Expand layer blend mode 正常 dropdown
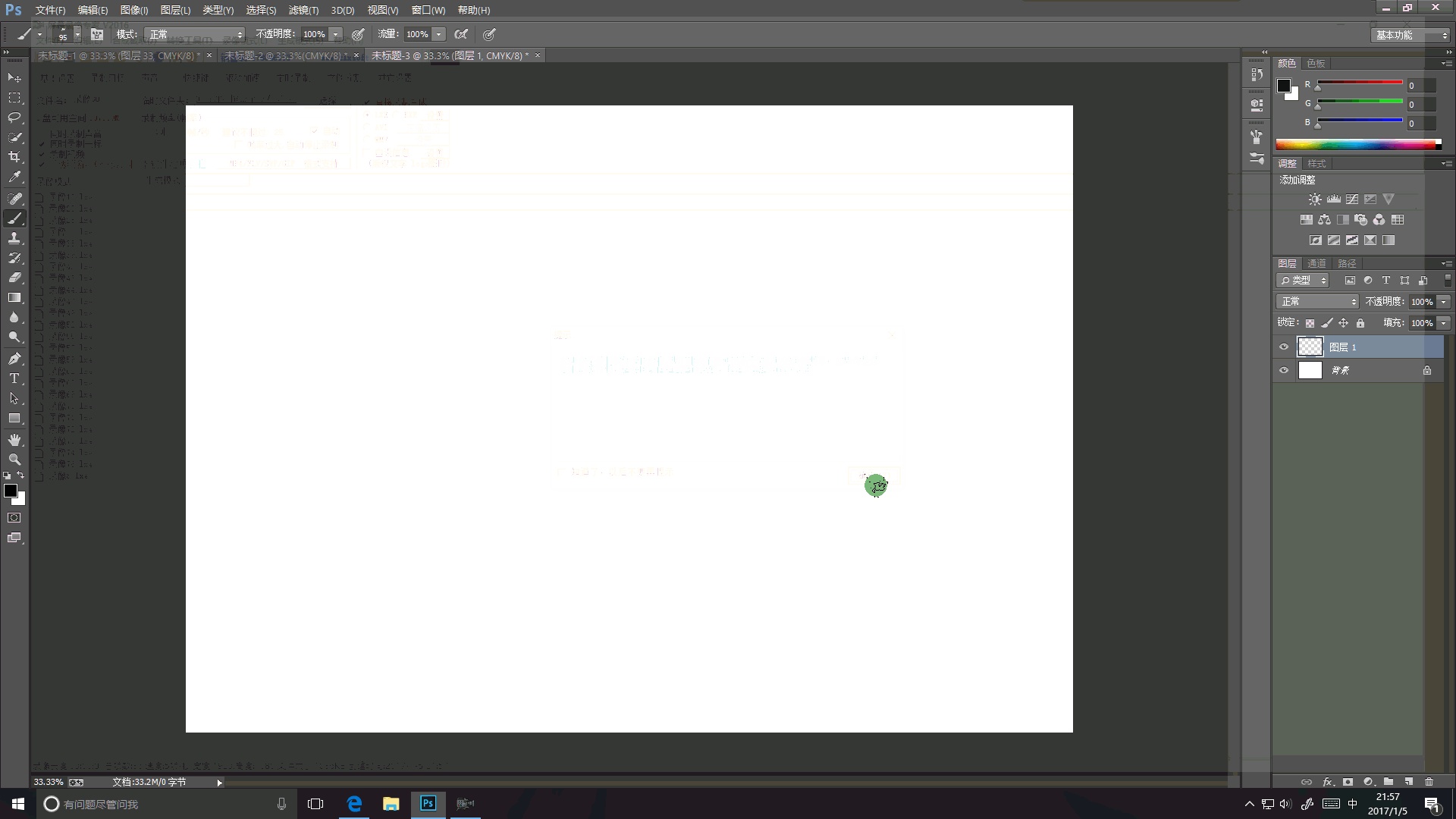Viewport: 1456px width, 819px height. coord(1318,302)
